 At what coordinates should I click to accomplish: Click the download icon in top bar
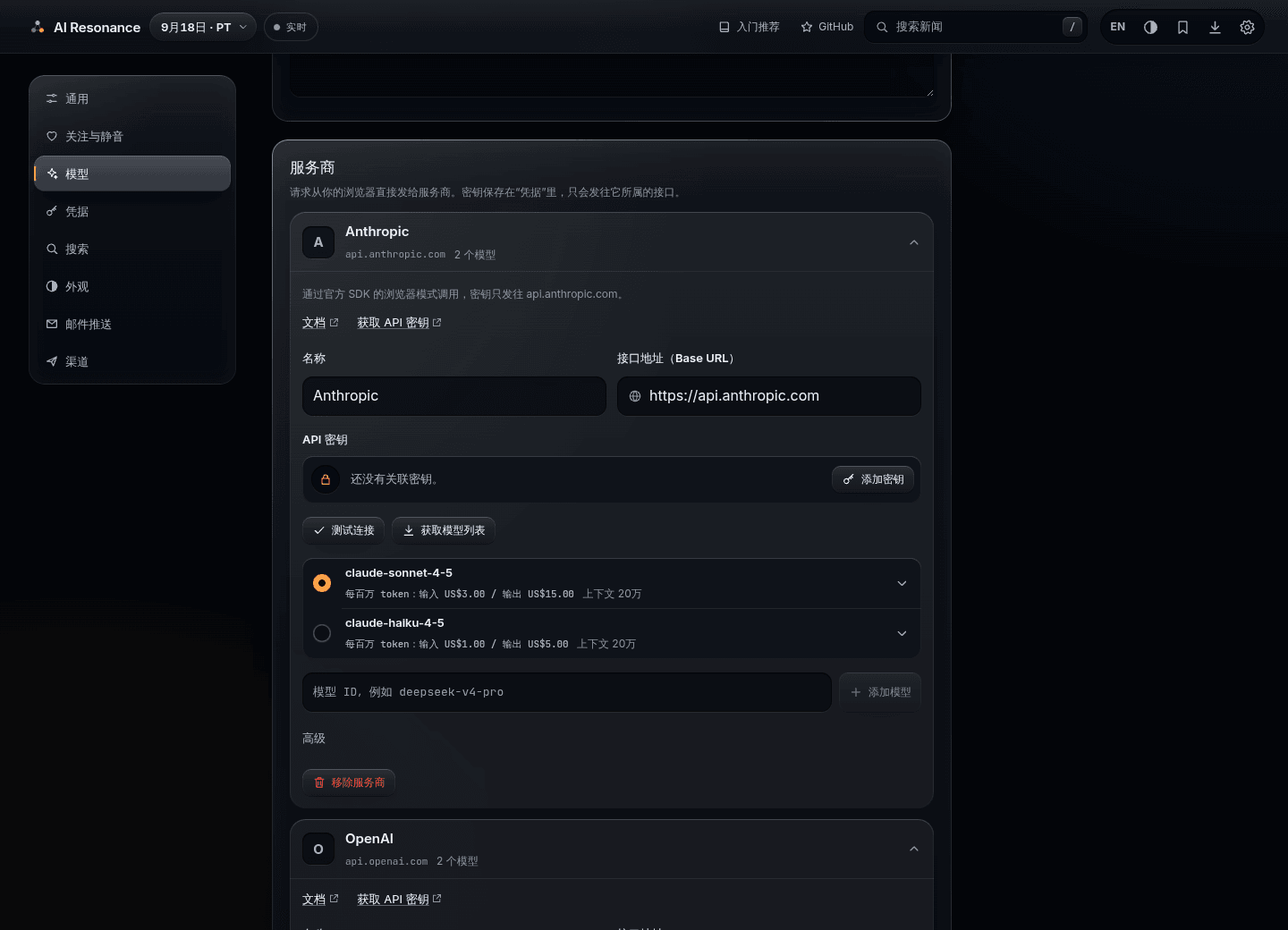pyautogui.click(x=1215, y=28)
